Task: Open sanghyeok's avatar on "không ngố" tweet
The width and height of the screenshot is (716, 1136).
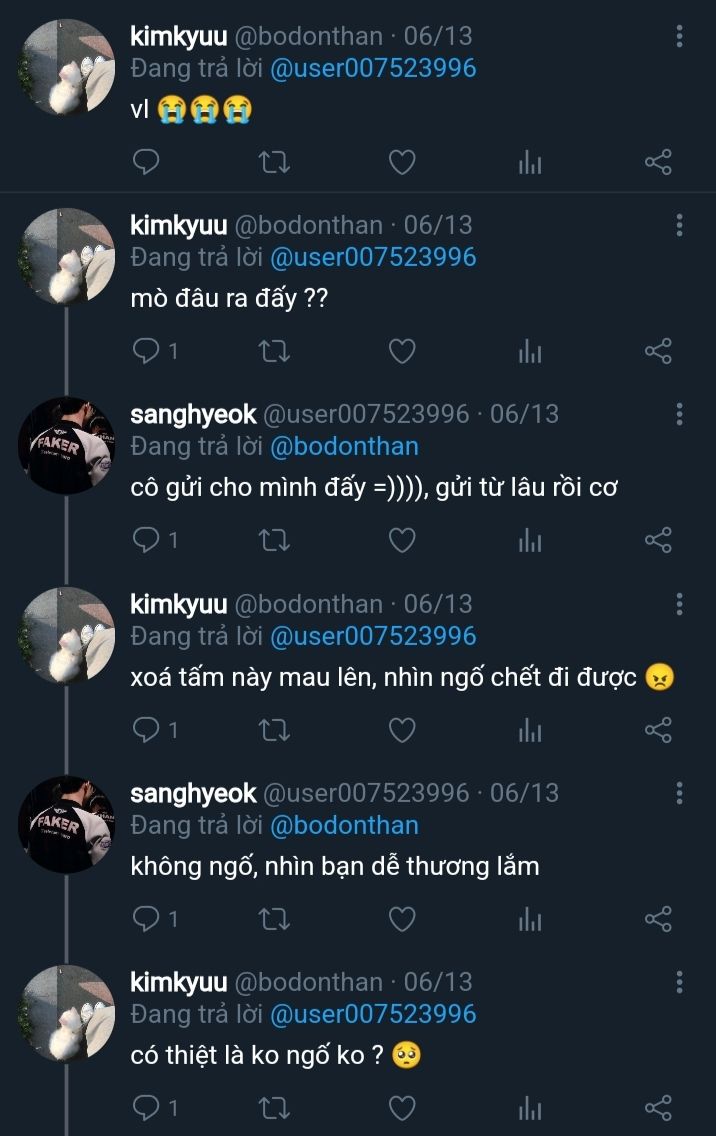Action: pyautogui.click(x=68, y=823)
